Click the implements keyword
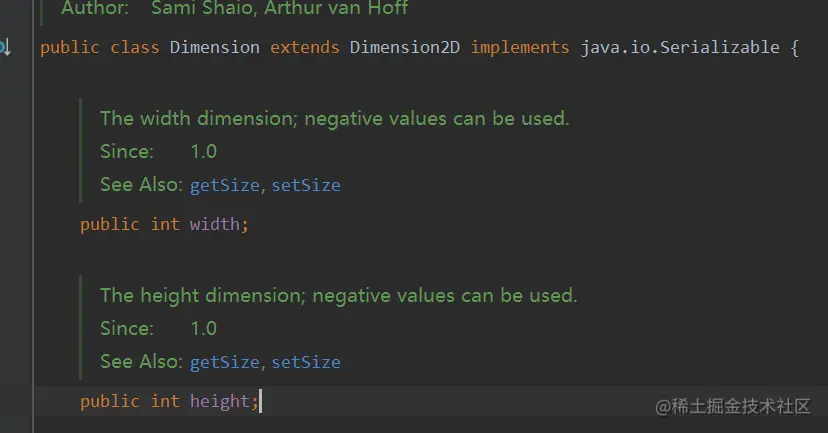Viewport: 828px width, 433px height. click(520, 48)
